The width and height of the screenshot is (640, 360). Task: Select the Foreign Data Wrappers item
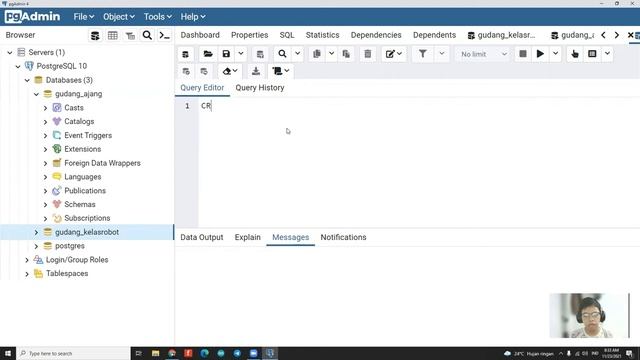(x=102, y=163)
